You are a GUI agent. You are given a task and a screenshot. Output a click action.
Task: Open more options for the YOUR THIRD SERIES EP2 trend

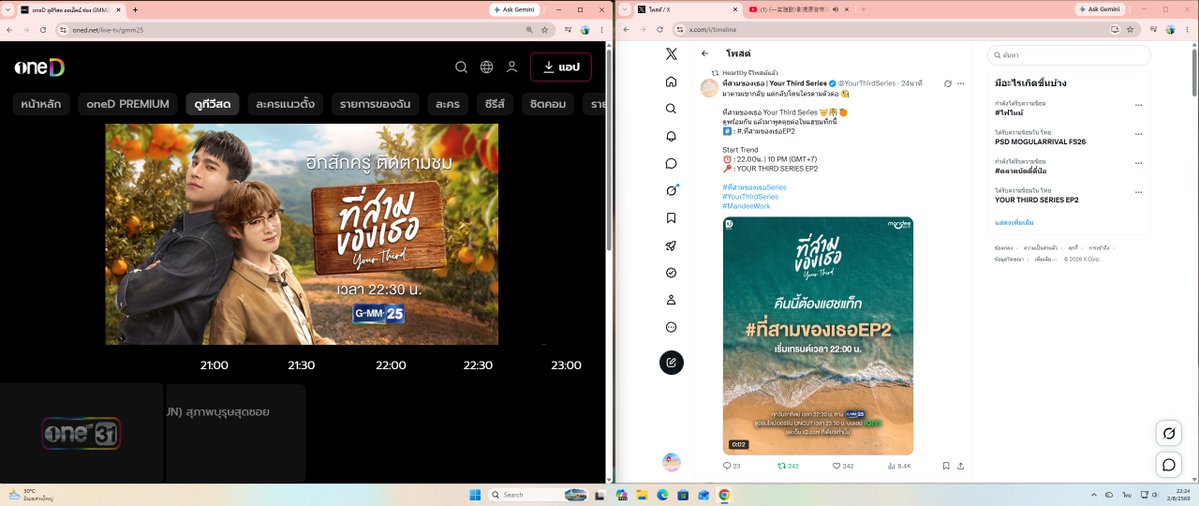tap(1138, 193)
